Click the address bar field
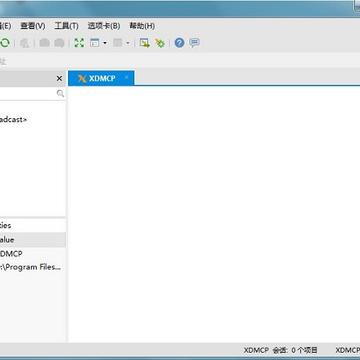The image size is (360, 360). point(180,61)
